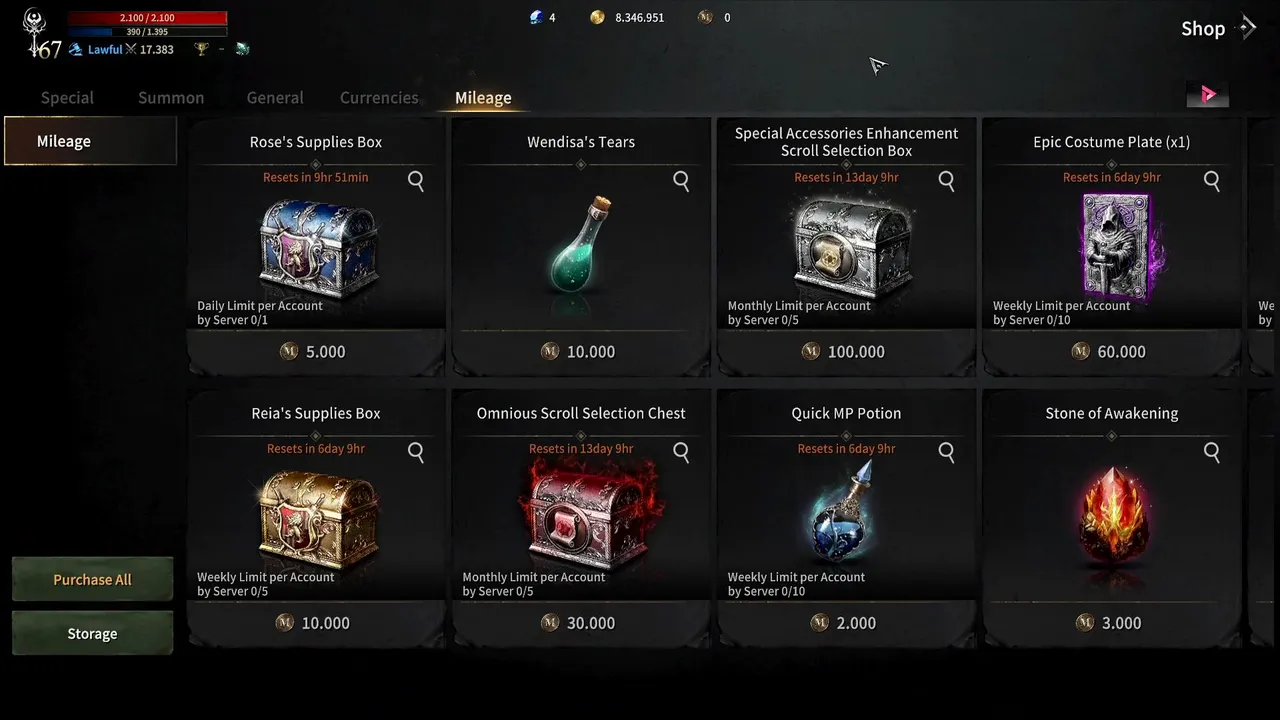Select Mileage category in left sidebar

pos(90,141)
